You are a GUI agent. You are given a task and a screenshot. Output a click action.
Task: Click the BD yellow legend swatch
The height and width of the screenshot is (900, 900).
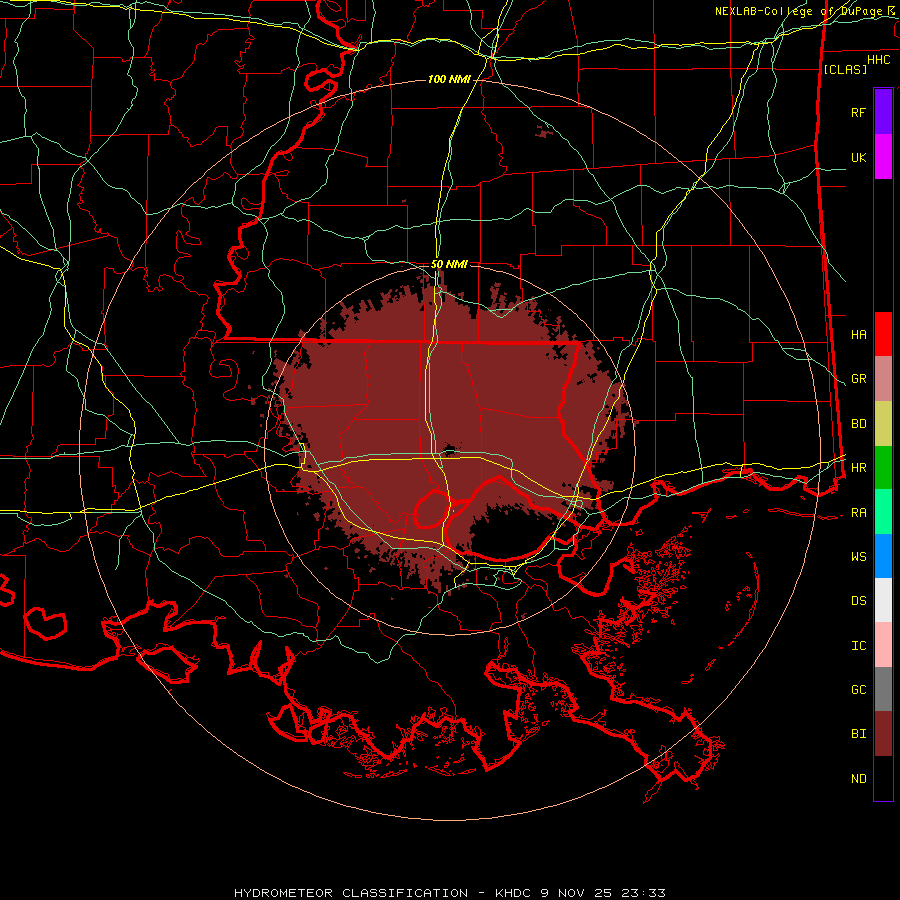pyautogui.click(x=883, y=424)
